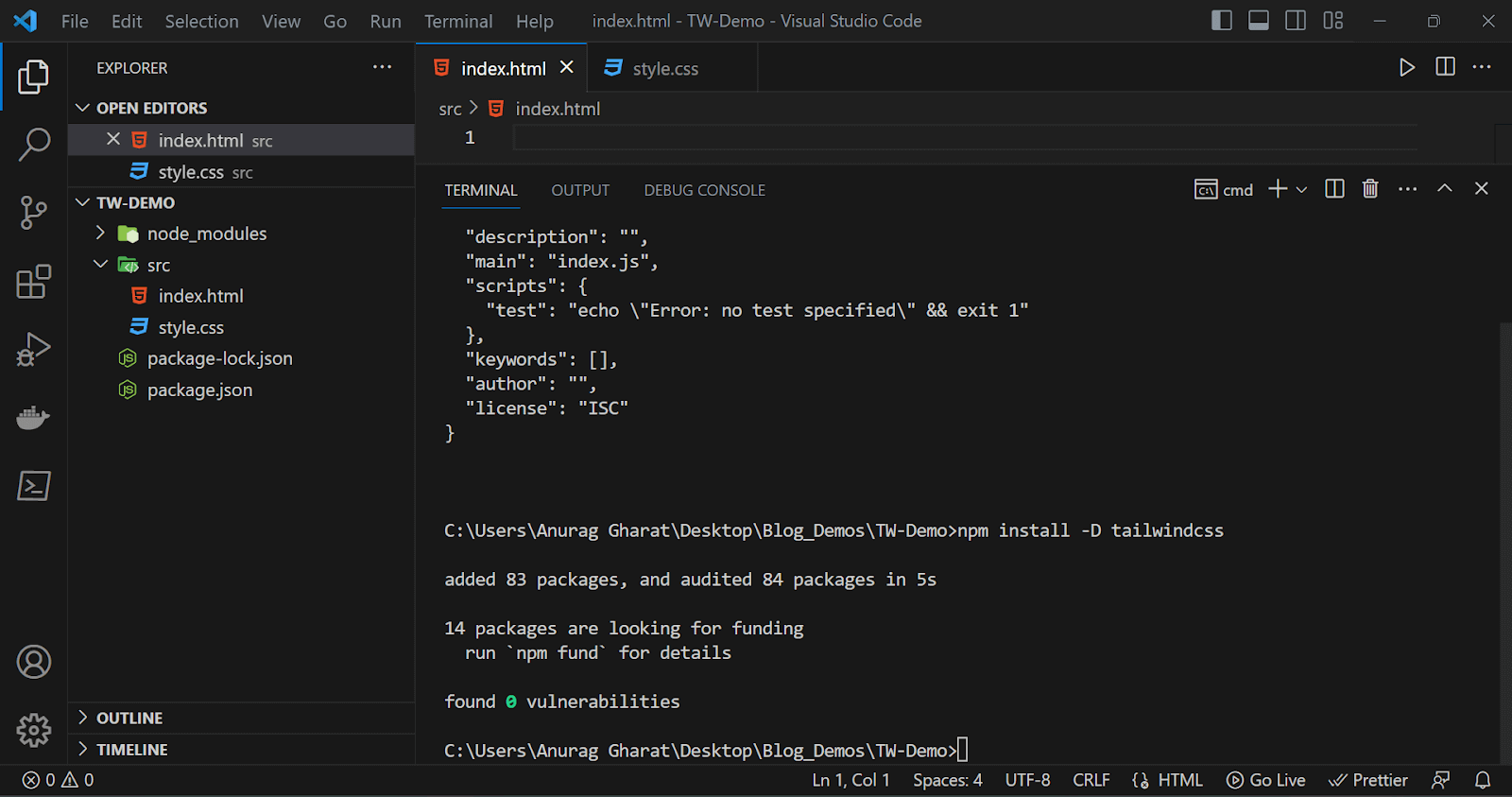
Task: Open the launch profile dropdown arrow
Action: tap(1302, 189)
